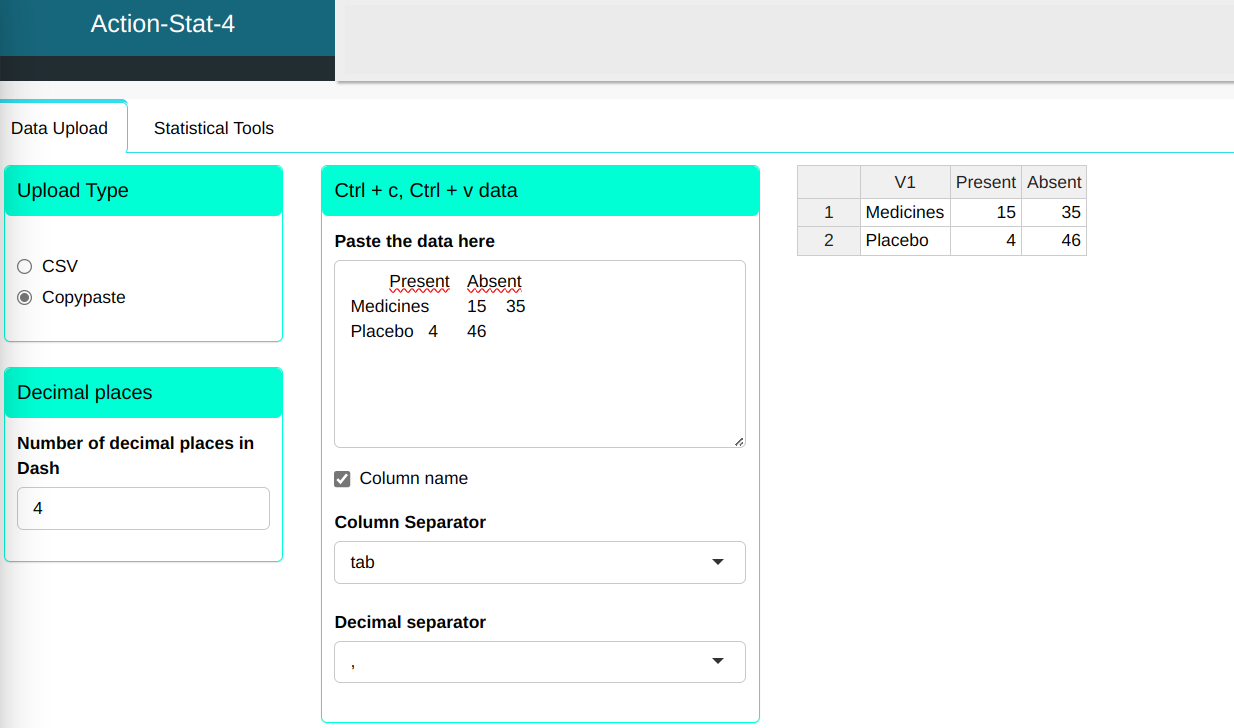1234x728 pixels.
Task: Select the V1 column header
Action: click(x=904, y=182)
